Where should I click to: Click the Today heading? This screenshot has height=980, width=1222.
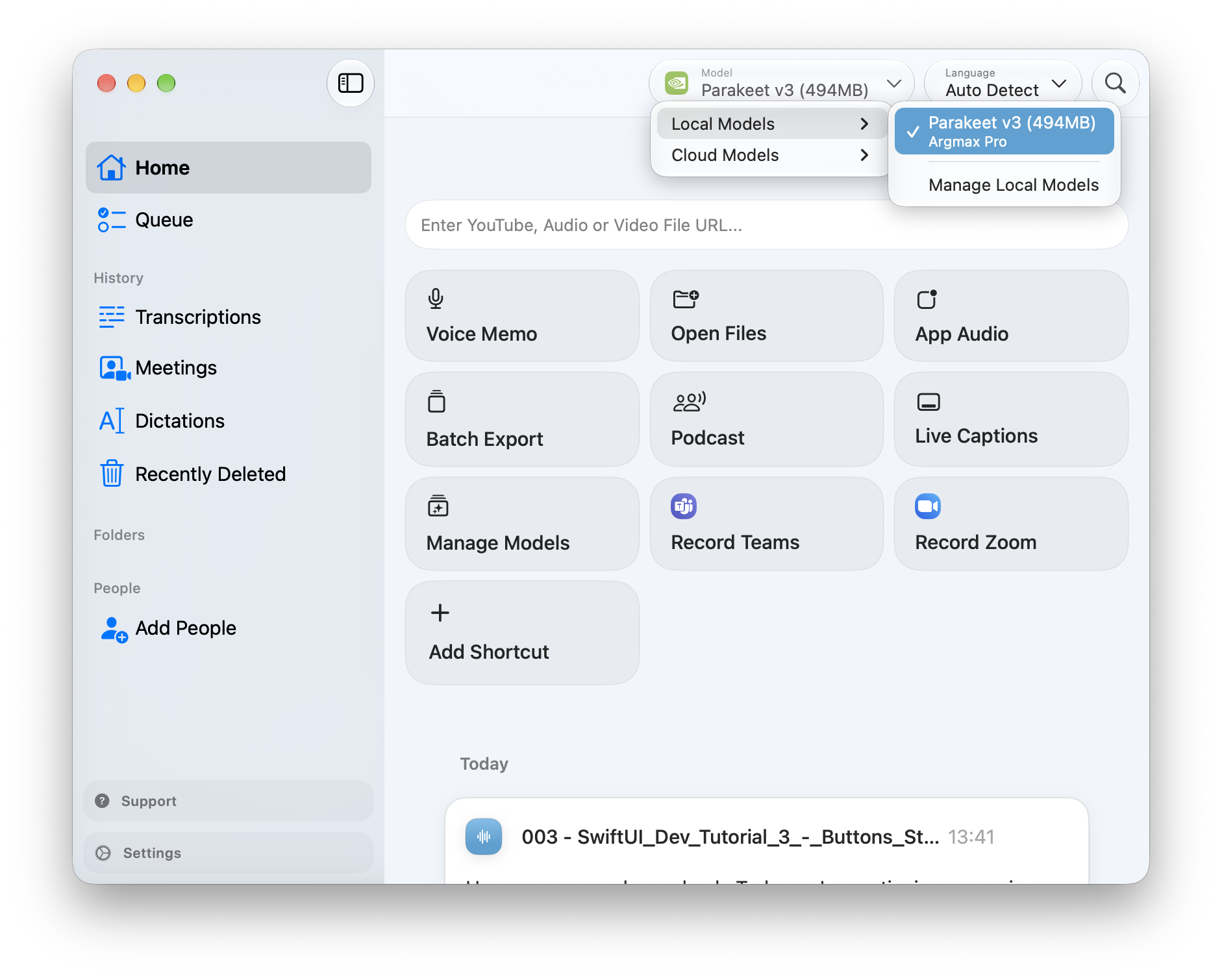click(x=484, y=764)
